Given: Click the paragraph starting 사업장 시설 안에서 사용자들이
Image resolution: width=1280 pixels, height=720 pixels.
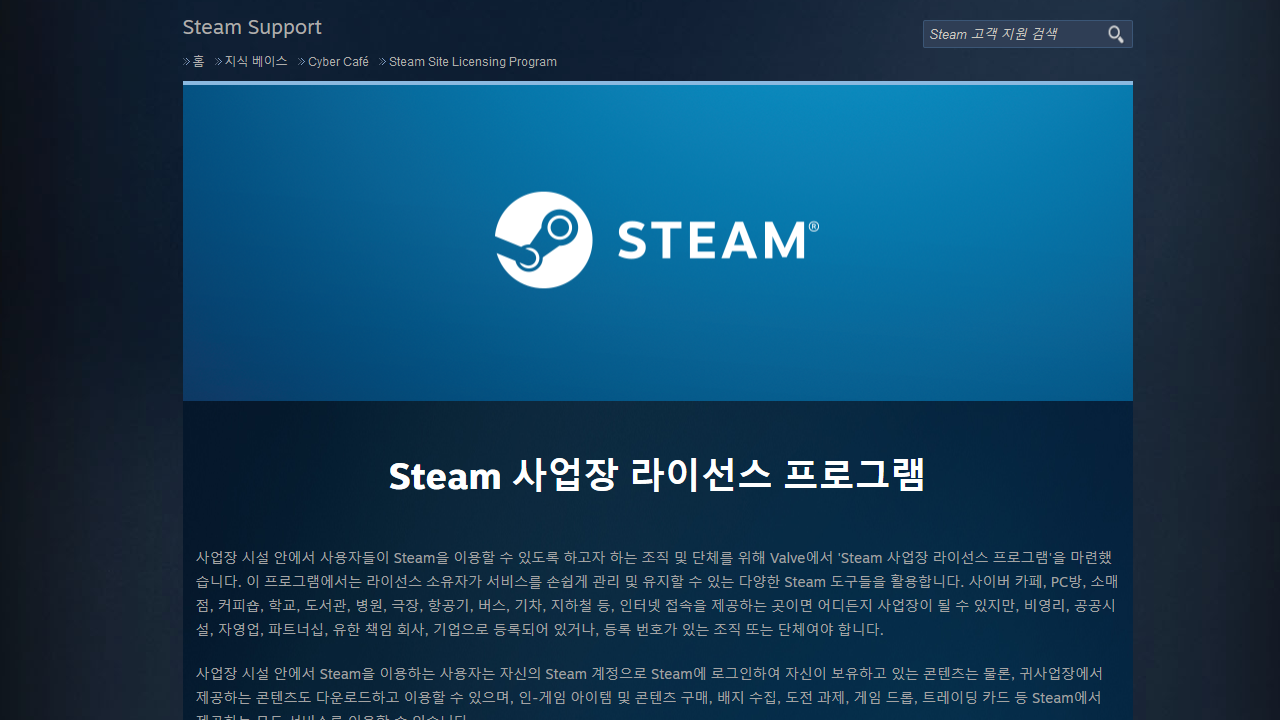Looking at the screenshot, I should pos(657,594).
